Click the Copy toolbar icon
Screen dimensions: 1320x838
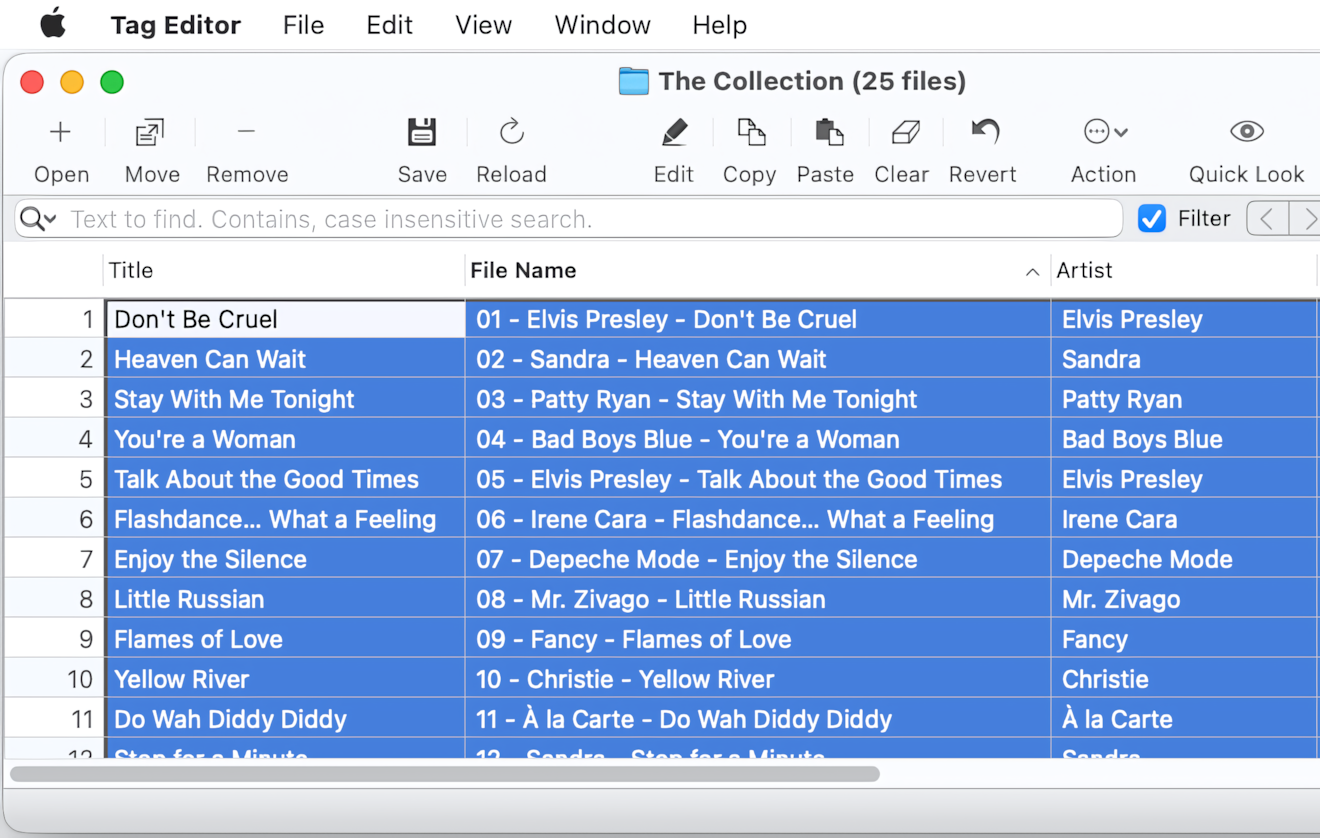pyautogui.click(x=751, y=132)
